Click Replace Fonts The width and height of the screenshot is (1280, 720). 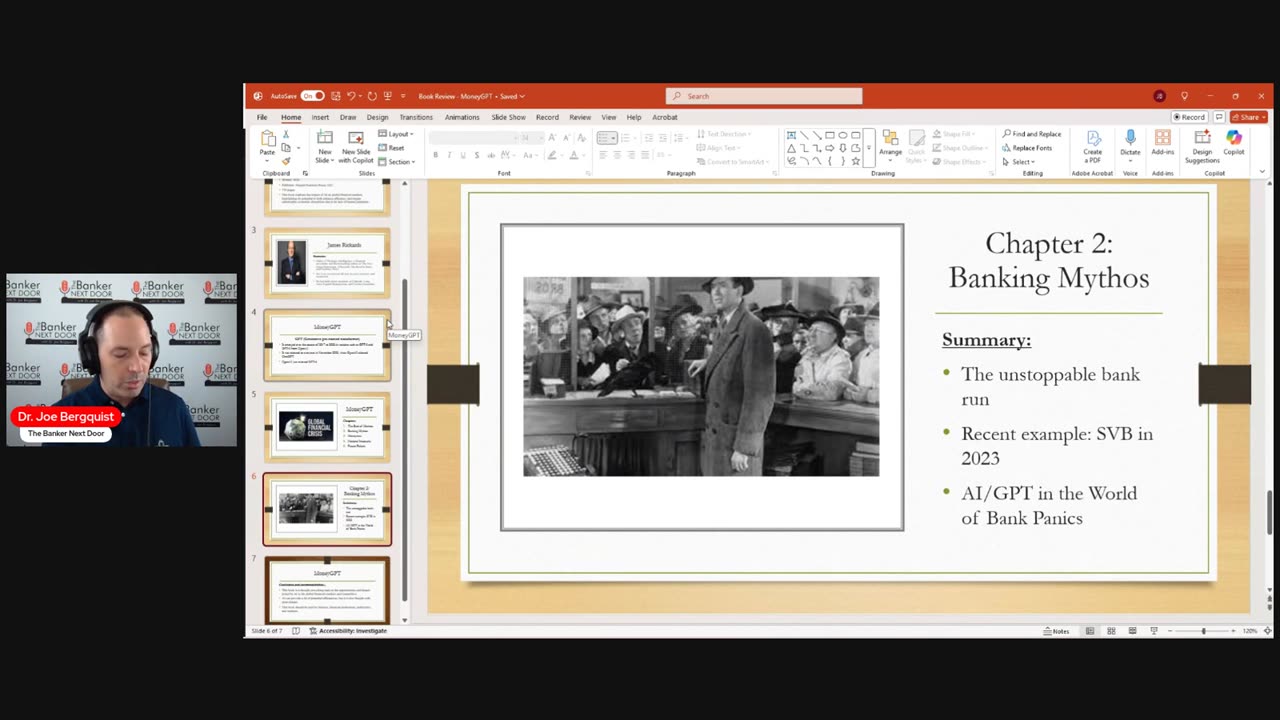[1027, 148]
